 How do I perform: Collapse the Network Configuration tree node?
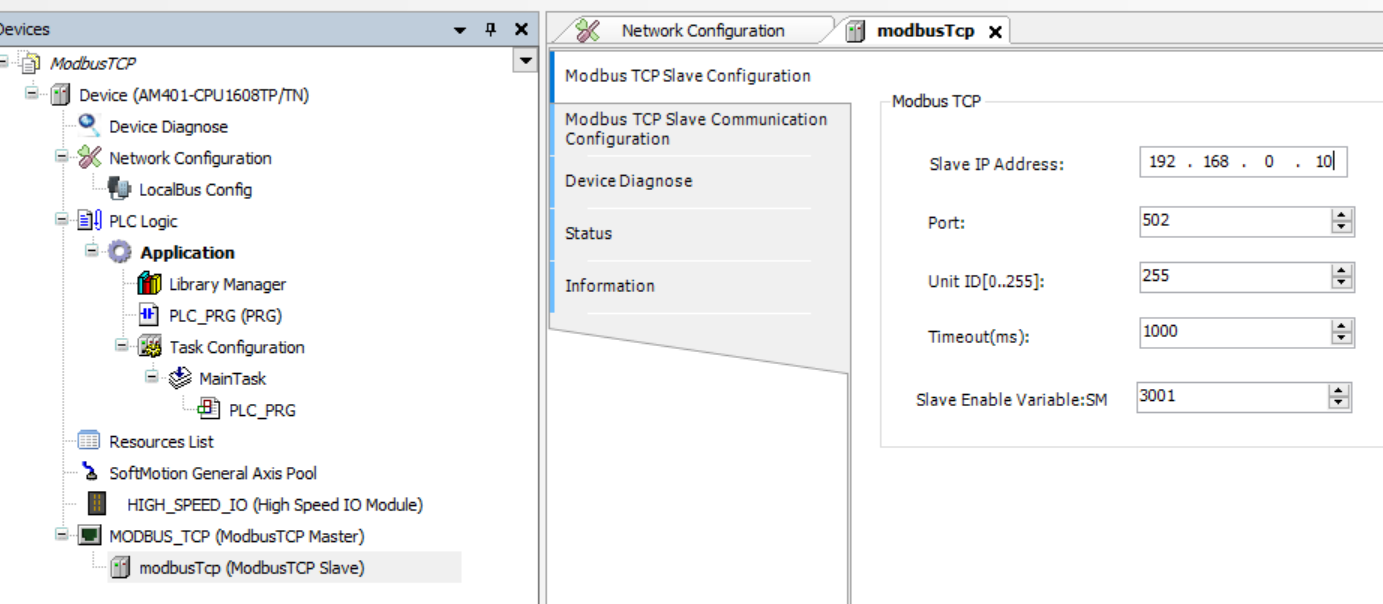pos(62,157)
